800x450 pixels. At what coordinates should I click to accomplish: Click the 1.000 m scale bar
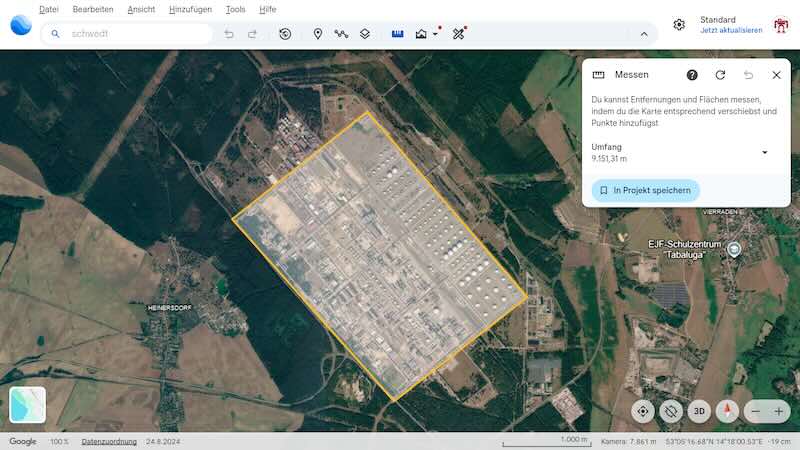click(547, 441)
